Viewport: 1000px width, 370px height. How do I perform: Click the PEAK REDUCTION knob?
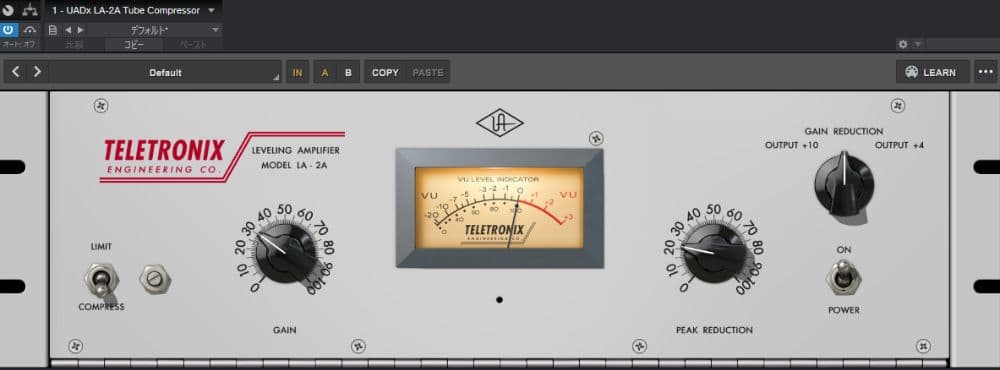[714, 253]
